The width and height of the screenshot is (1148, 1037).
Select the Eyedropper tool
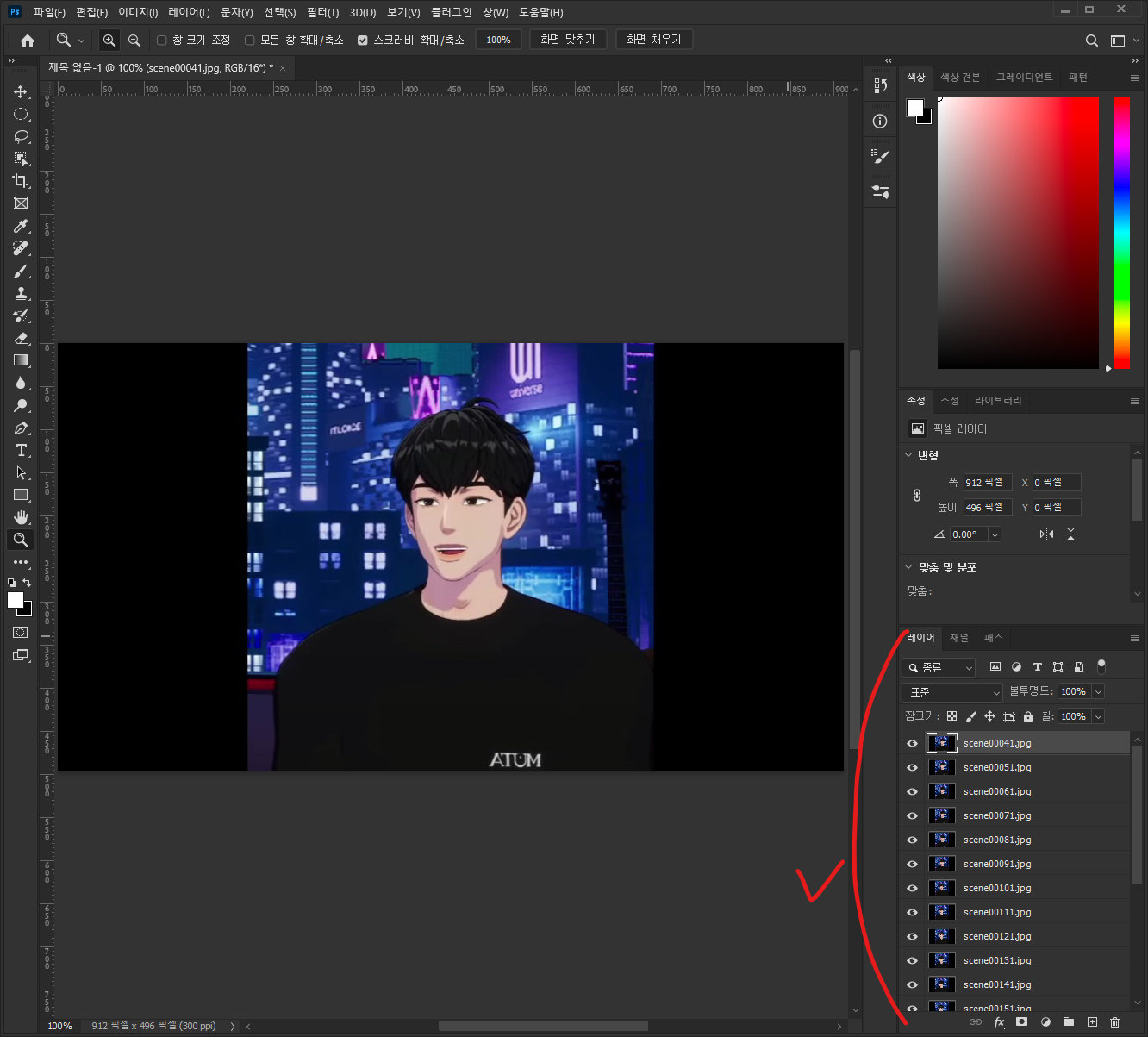point(21,226)
